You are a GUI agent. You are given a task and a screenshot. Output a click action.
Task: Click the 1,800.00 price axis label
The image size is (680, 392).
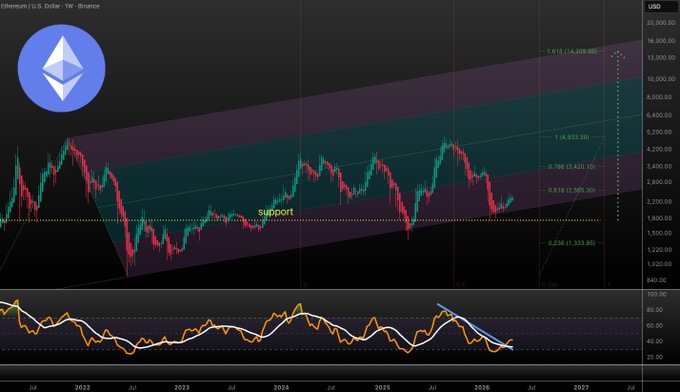(x=660, y=218)
